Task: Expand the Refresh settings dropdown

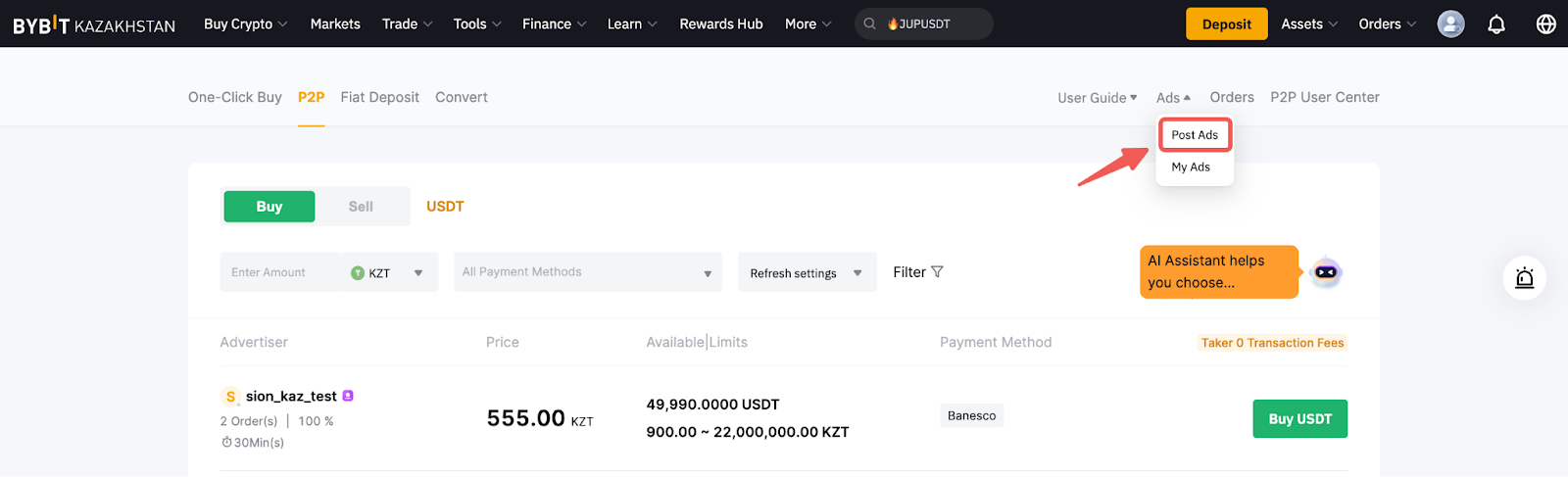Action: point(806,273)
